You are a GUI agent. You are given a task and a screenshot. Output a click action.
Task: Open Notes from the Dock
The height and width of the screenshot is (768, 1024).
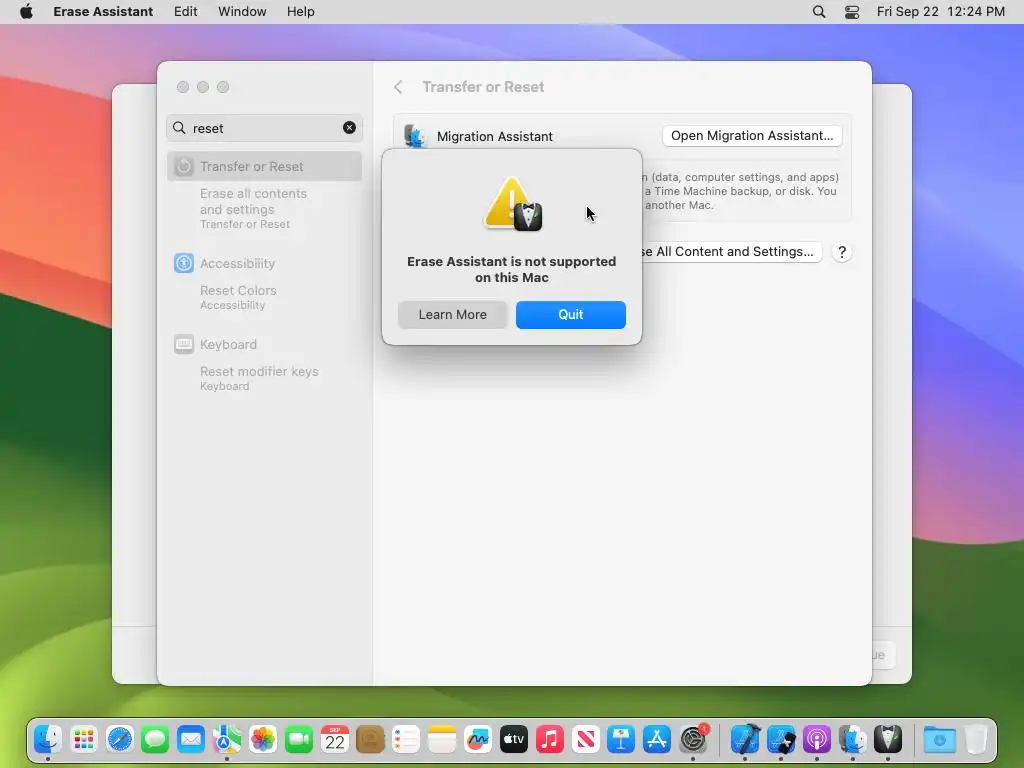[x=442, y=739]
